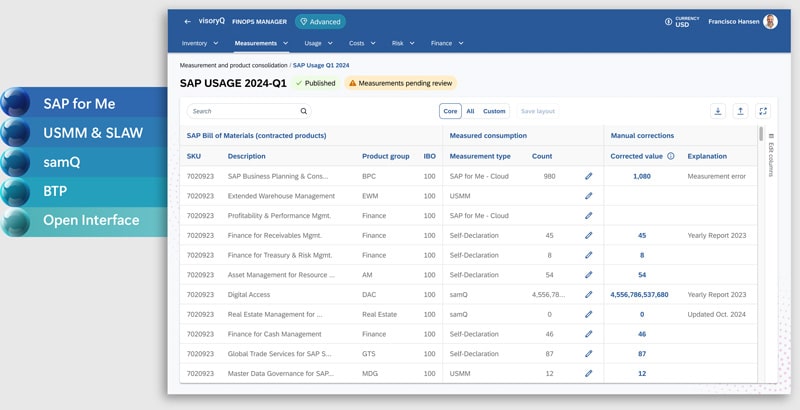
Task: Click the info icon beside Corrected value
Action: [671, 156]
